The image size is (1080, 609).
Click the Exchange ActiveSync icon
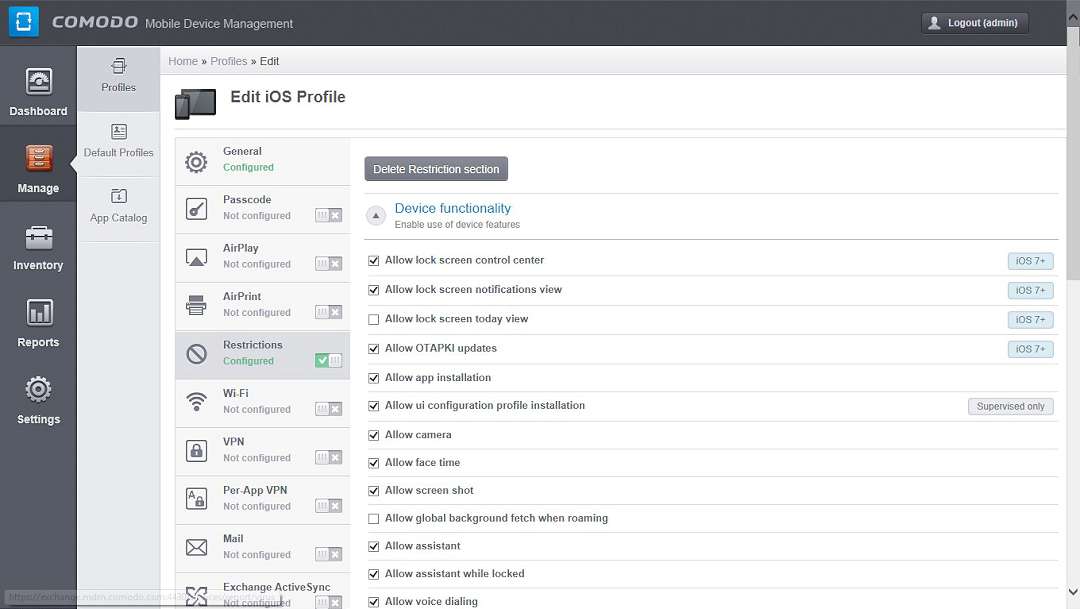[x=196, y=596]
